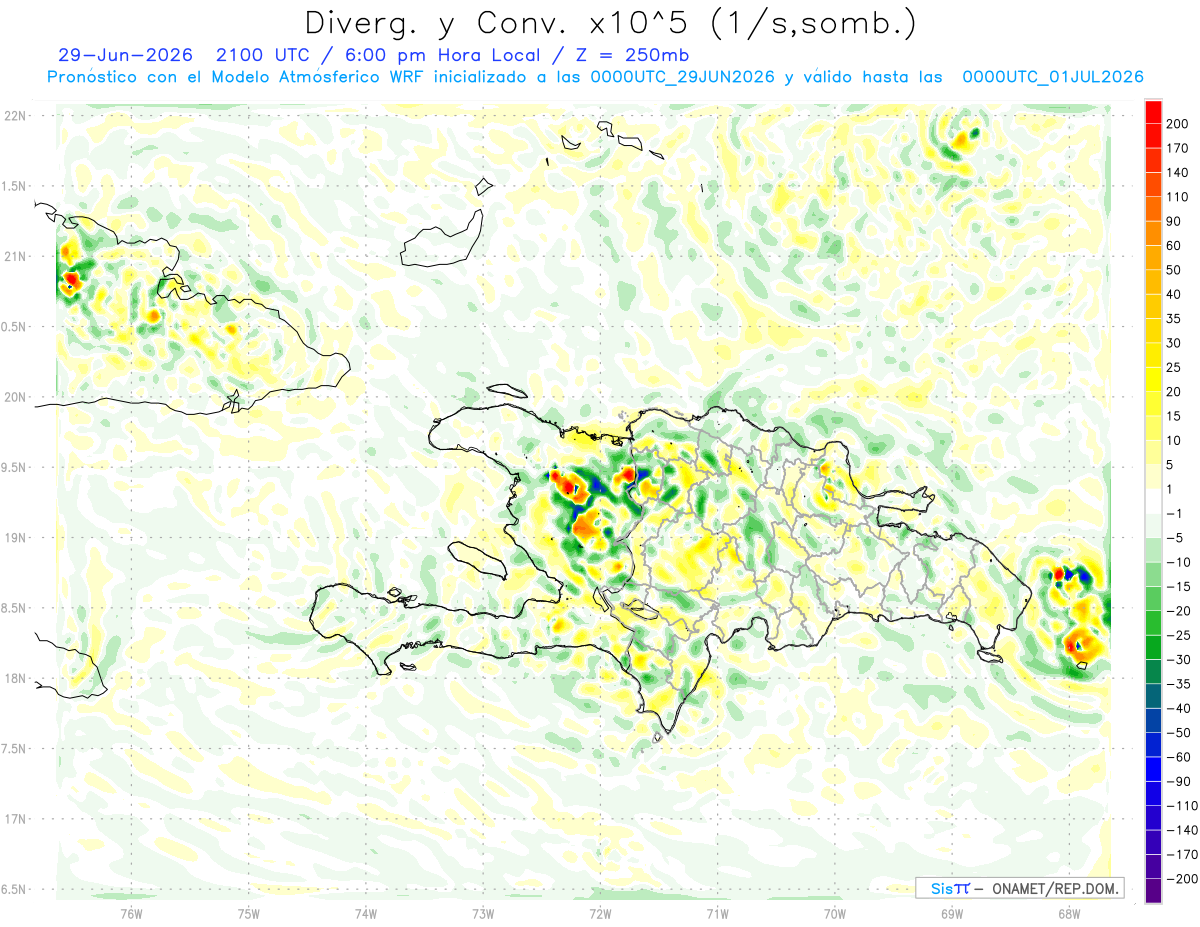Viewport: 1200px width, 927px height.
Task: Click the longitude label '70W'
Action: click(835, 914)
